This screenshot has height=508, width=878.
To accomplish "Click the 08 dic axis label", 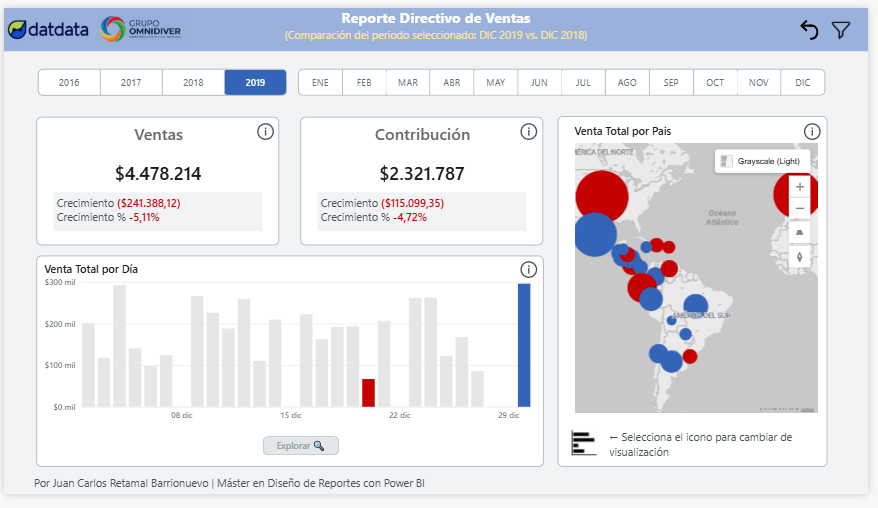I will coord(181,415).
